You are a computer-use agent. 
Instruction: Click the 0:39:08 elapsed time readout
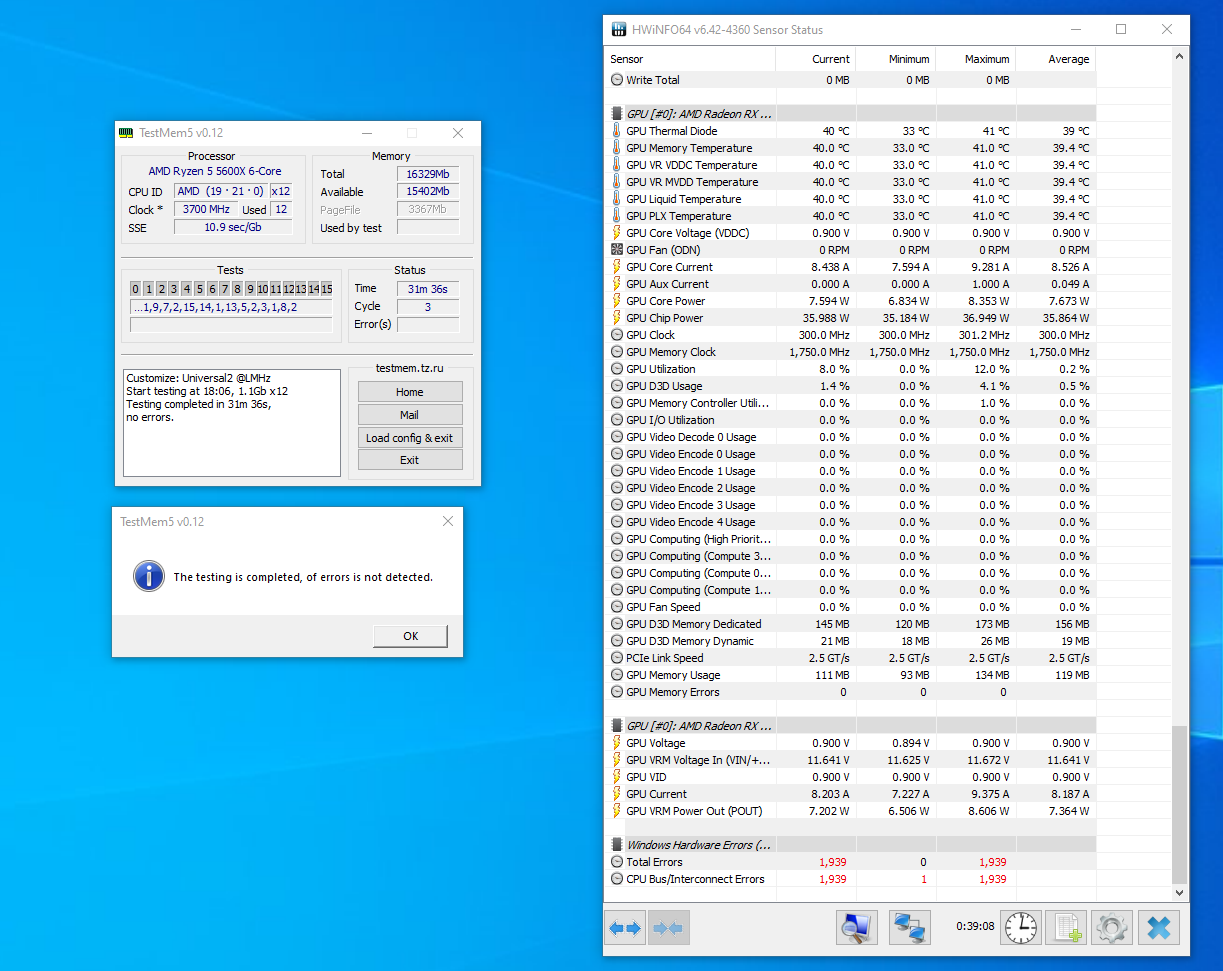pyautogui.click(x=975, y=926)
